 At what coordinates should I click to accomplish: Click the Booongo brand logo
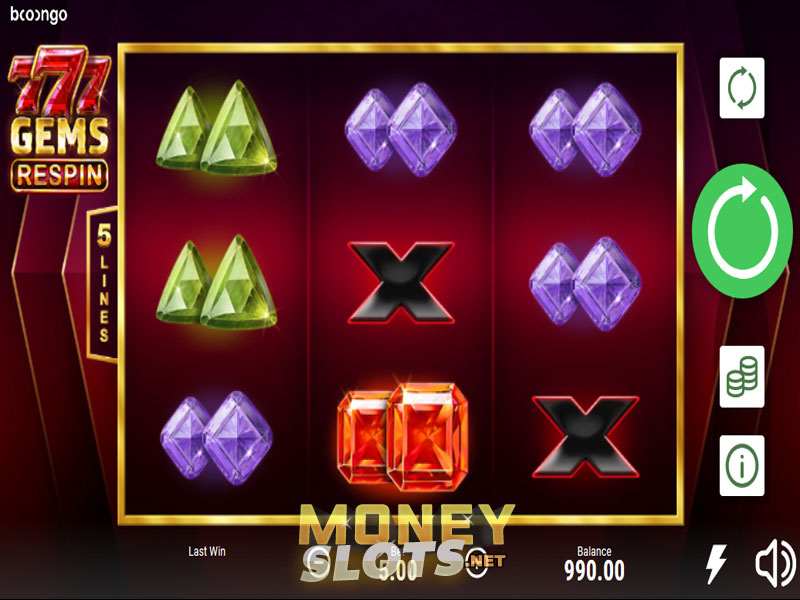pos(39,14)
